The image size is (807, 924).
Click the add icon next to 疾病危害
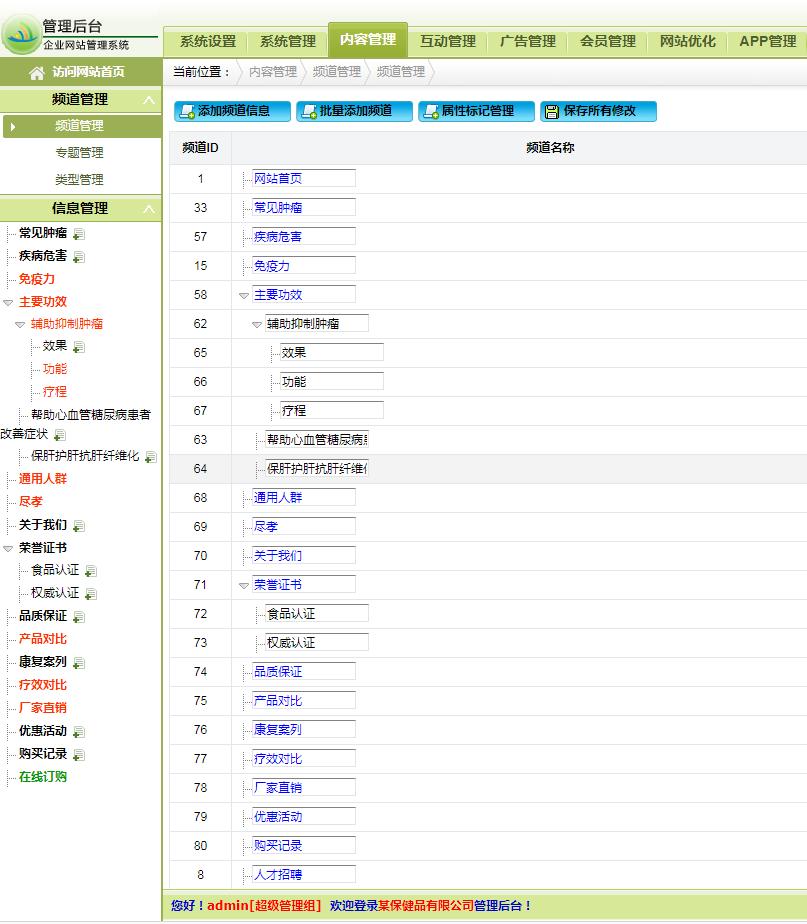(79, 257)
